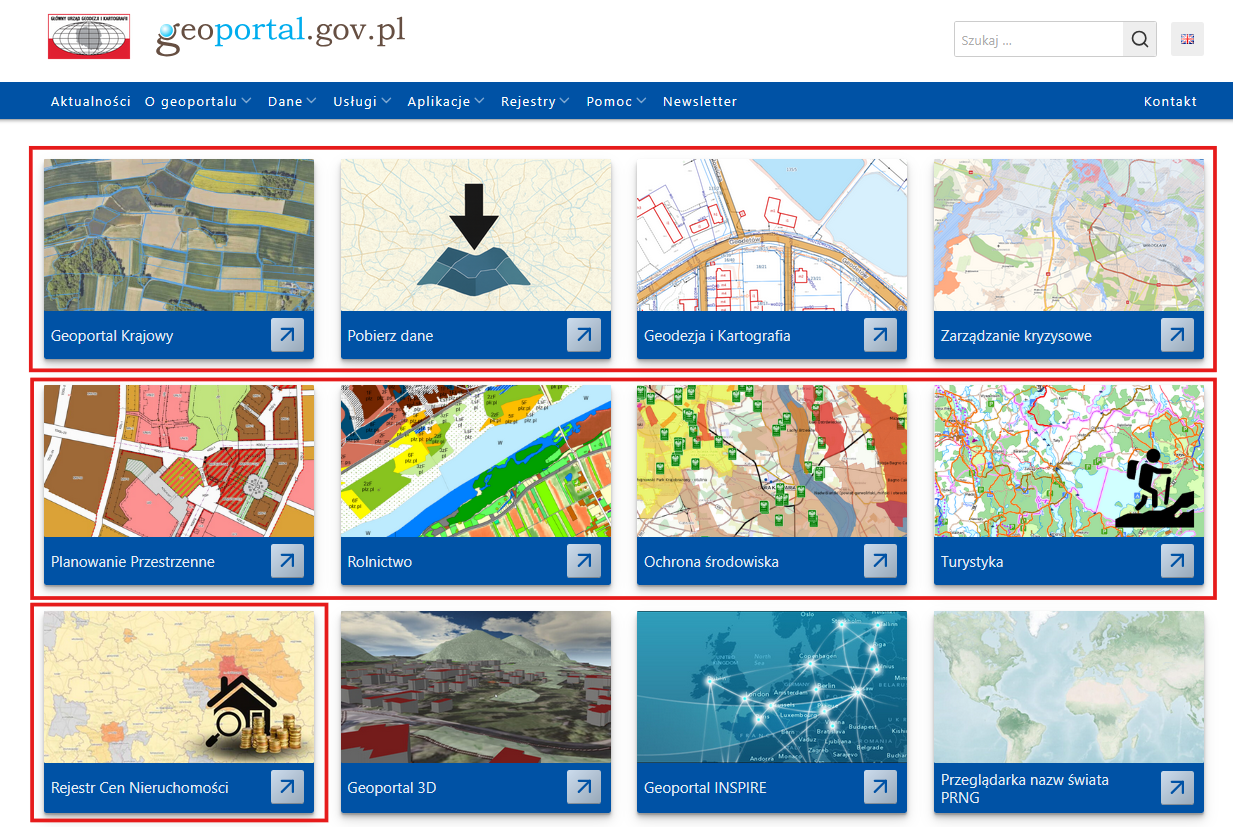Click the search magnifier icon
The height and width of the screenshot is (827, 1233).
point(1140,39)
